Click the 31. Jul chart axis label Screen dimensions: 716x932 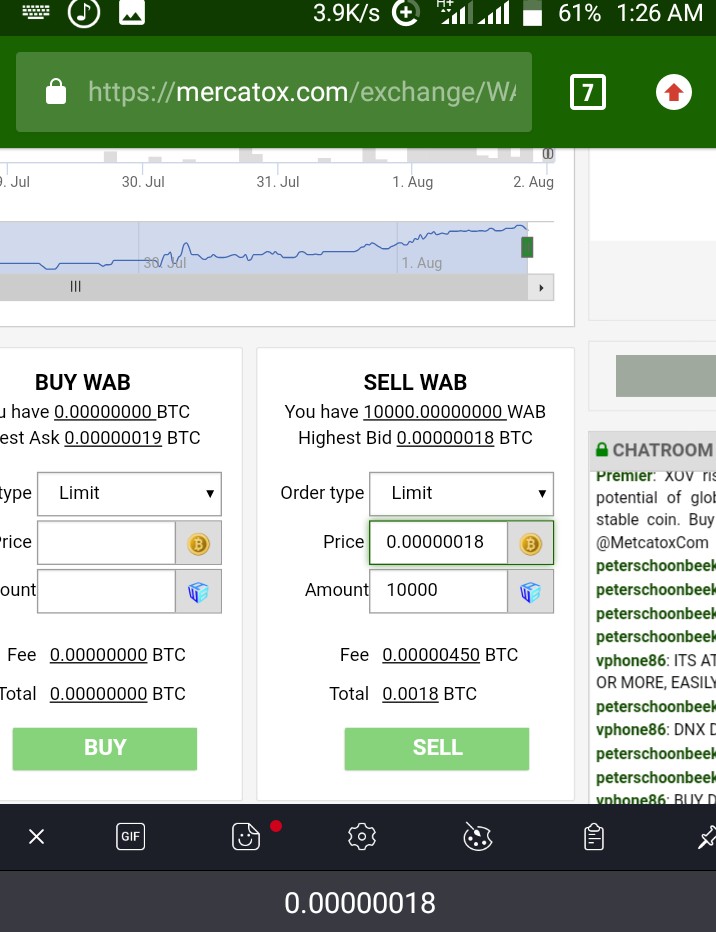pos(277,182)
